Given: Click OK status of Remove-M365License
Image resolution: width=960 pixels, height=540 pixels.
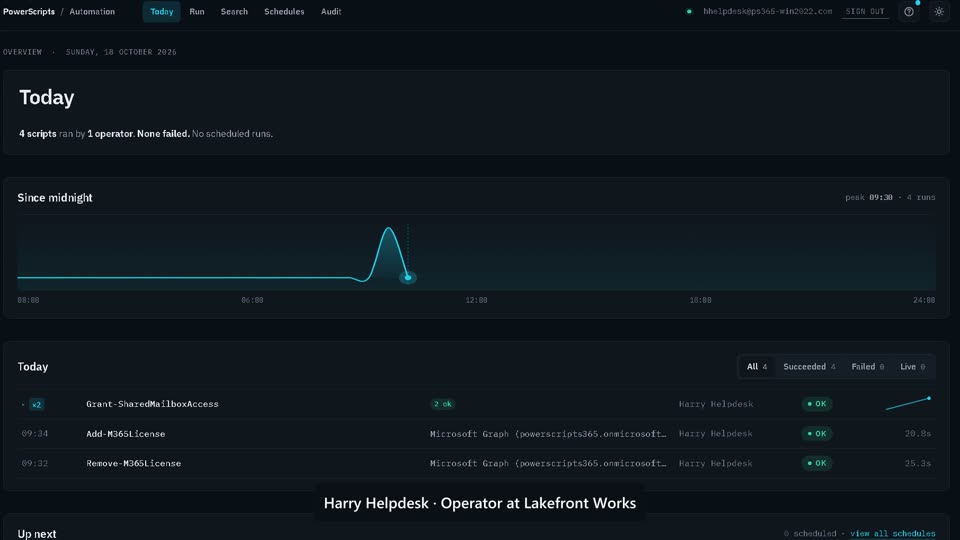Looking at the screenshot, I should (x=817, y=463).
